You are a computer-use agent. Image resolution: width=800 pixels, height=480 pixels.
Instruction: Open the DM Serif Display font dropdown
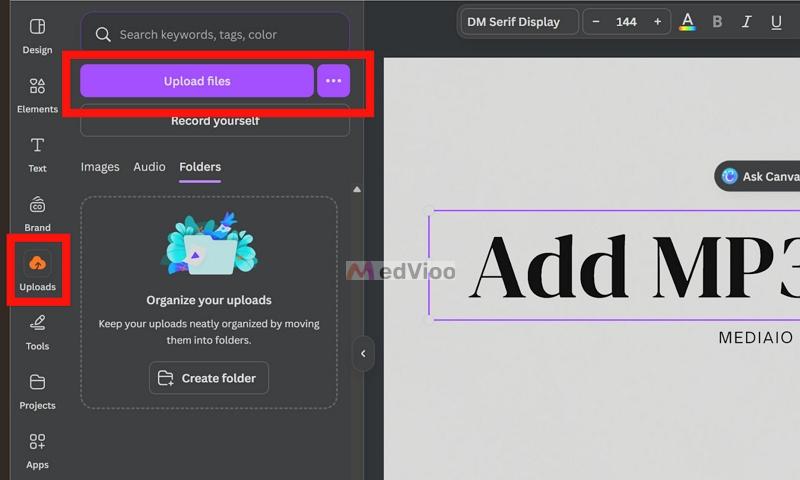[520, 22]
